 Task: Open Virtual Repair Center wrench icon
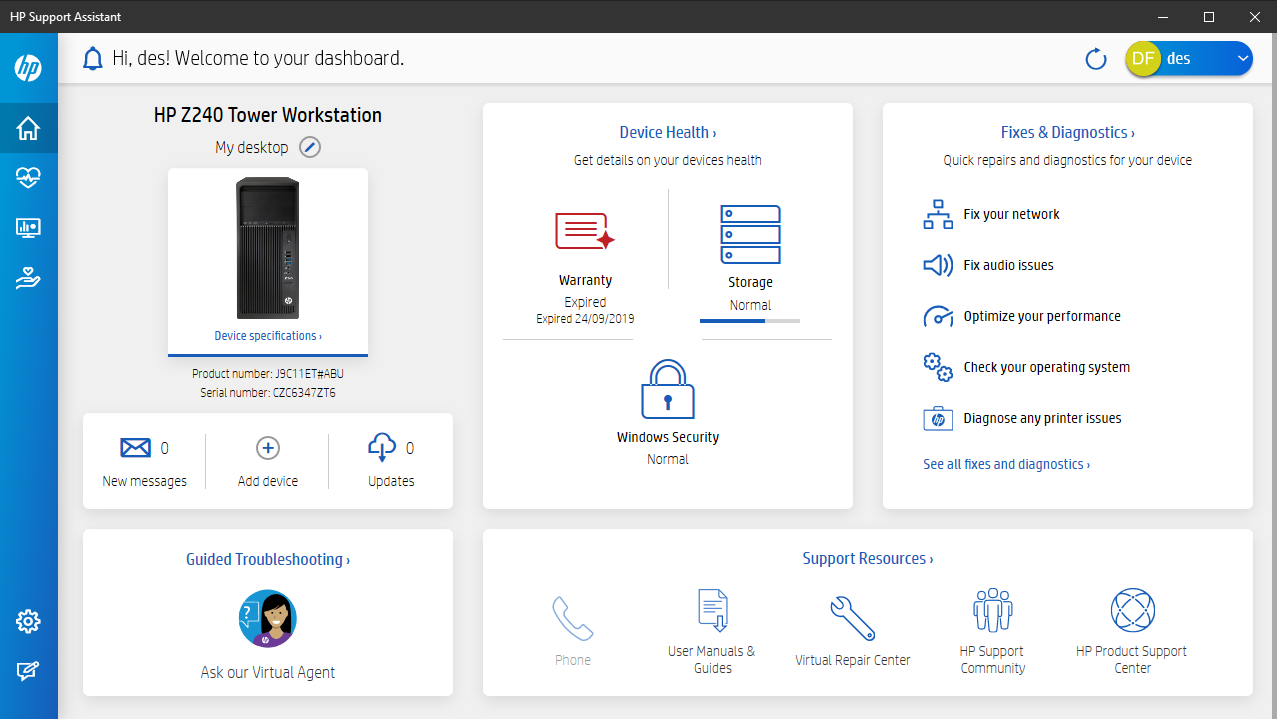tap(853, 618)
